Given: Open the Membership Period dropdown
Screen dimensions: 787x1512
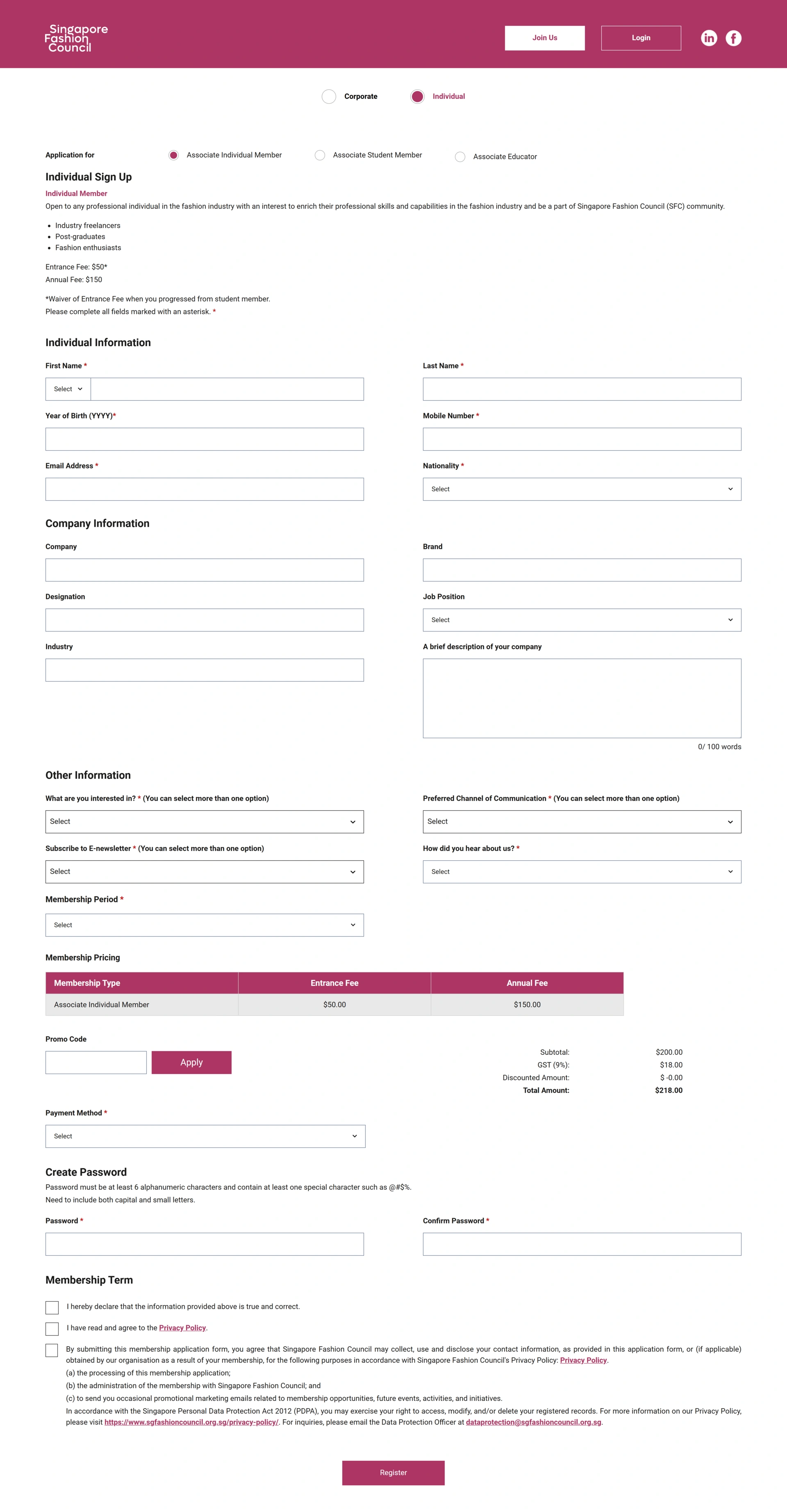Looking at the screenshot, I should tap(204, 925).
